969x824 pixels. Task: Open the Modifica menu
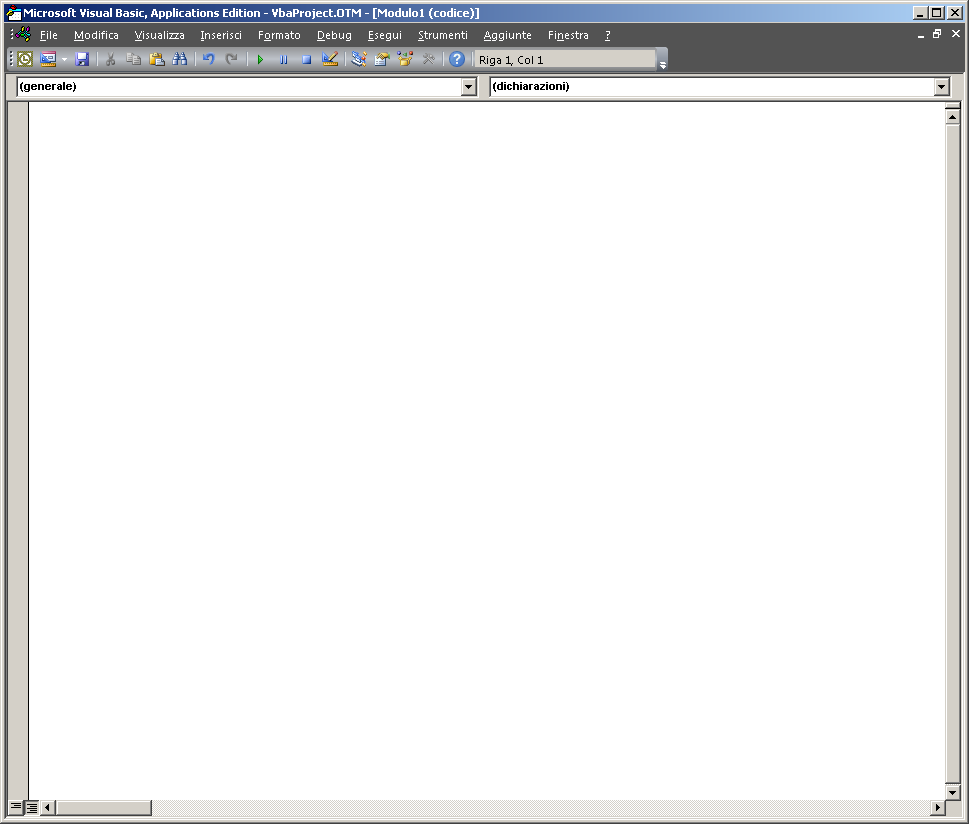pos(96,35)
